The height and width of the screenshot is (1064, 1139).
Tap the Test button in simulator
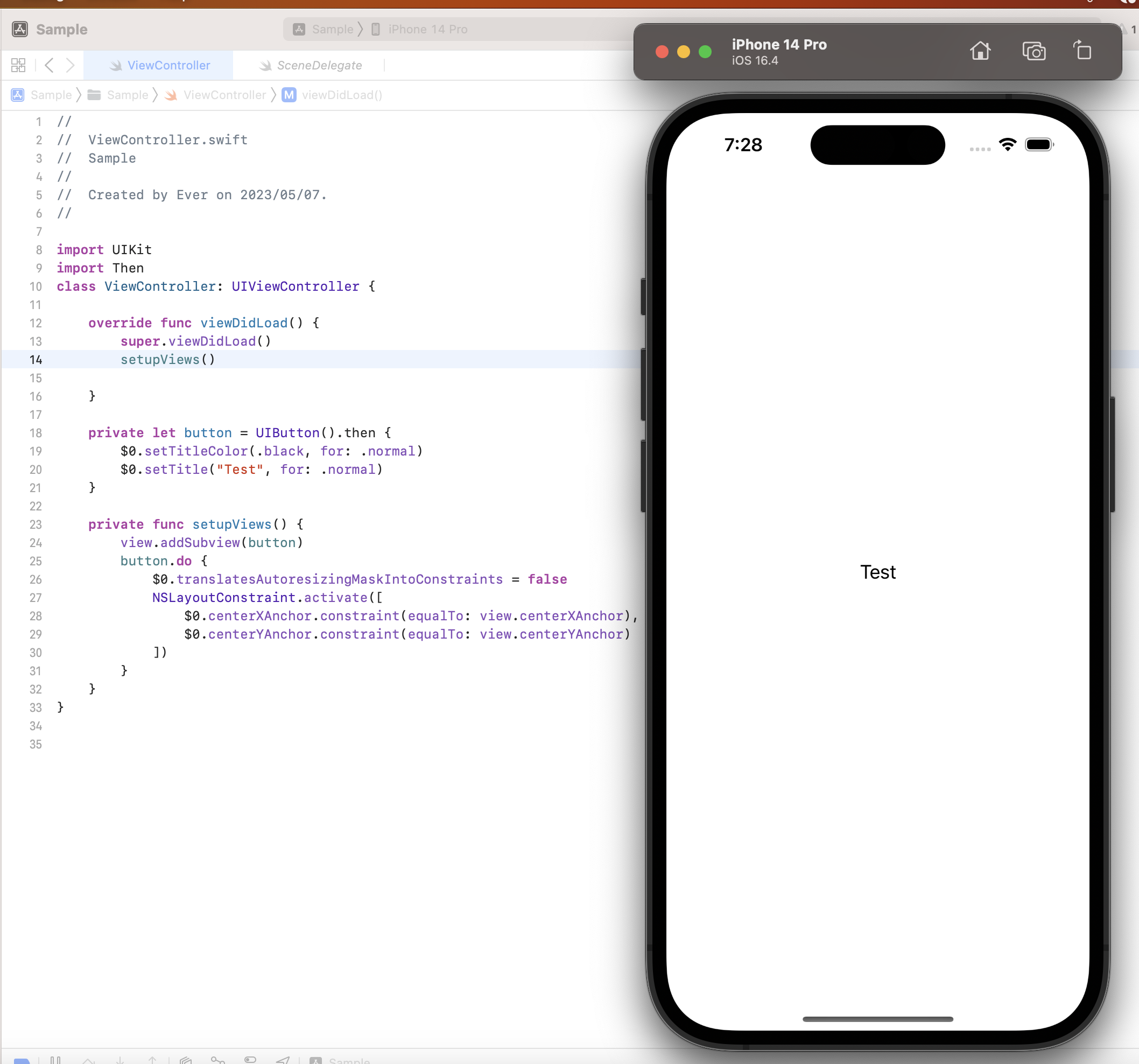(877, 571)
